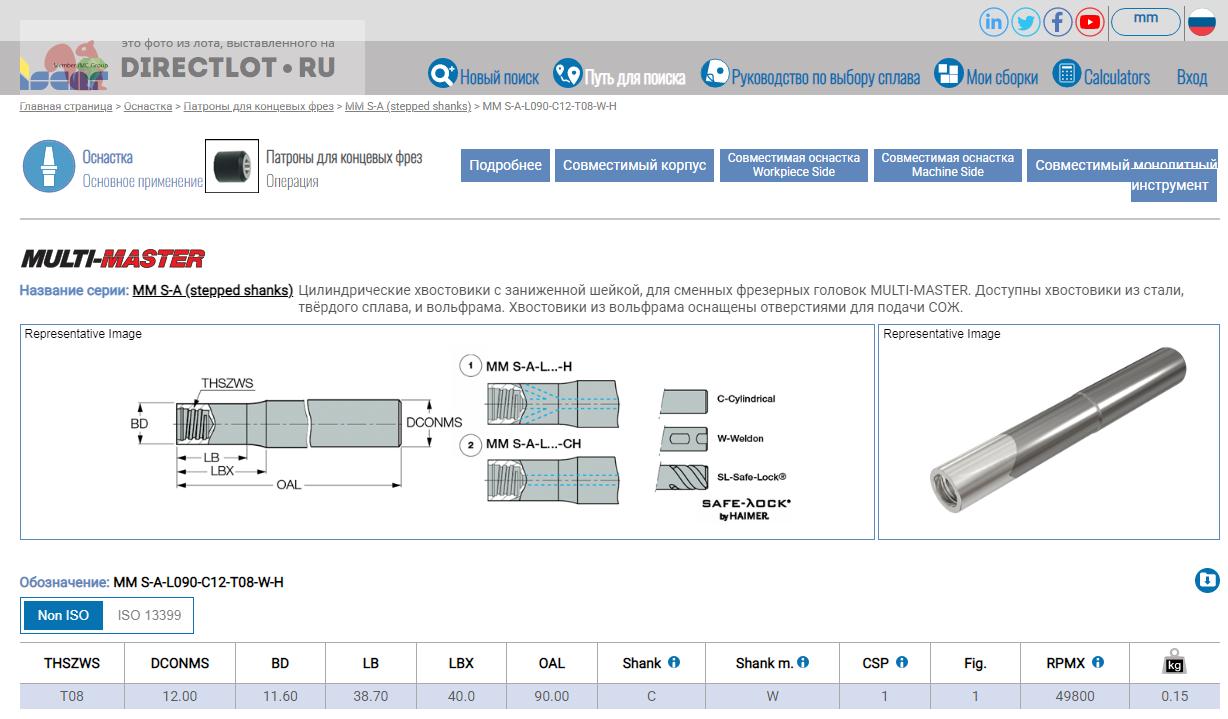Open the YouTube social icon
Viewport: 1228px width, 719px height.
[1090, 22]
